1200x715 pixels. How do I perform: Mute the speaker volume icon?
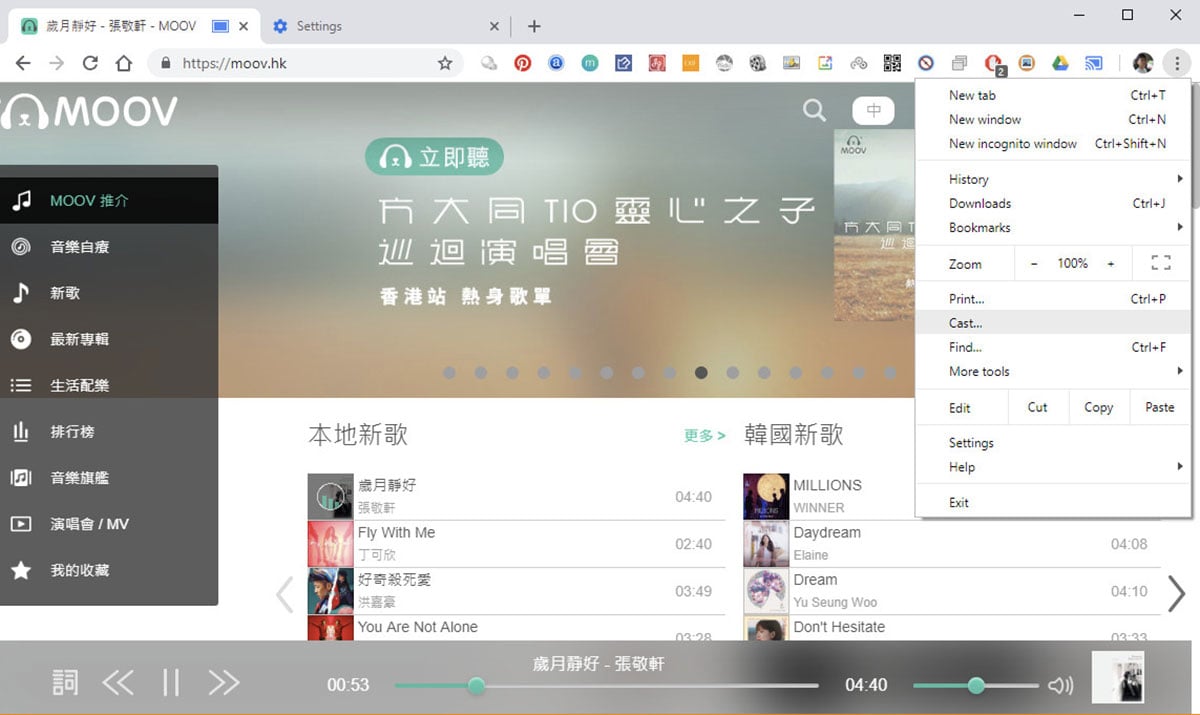1060,685
